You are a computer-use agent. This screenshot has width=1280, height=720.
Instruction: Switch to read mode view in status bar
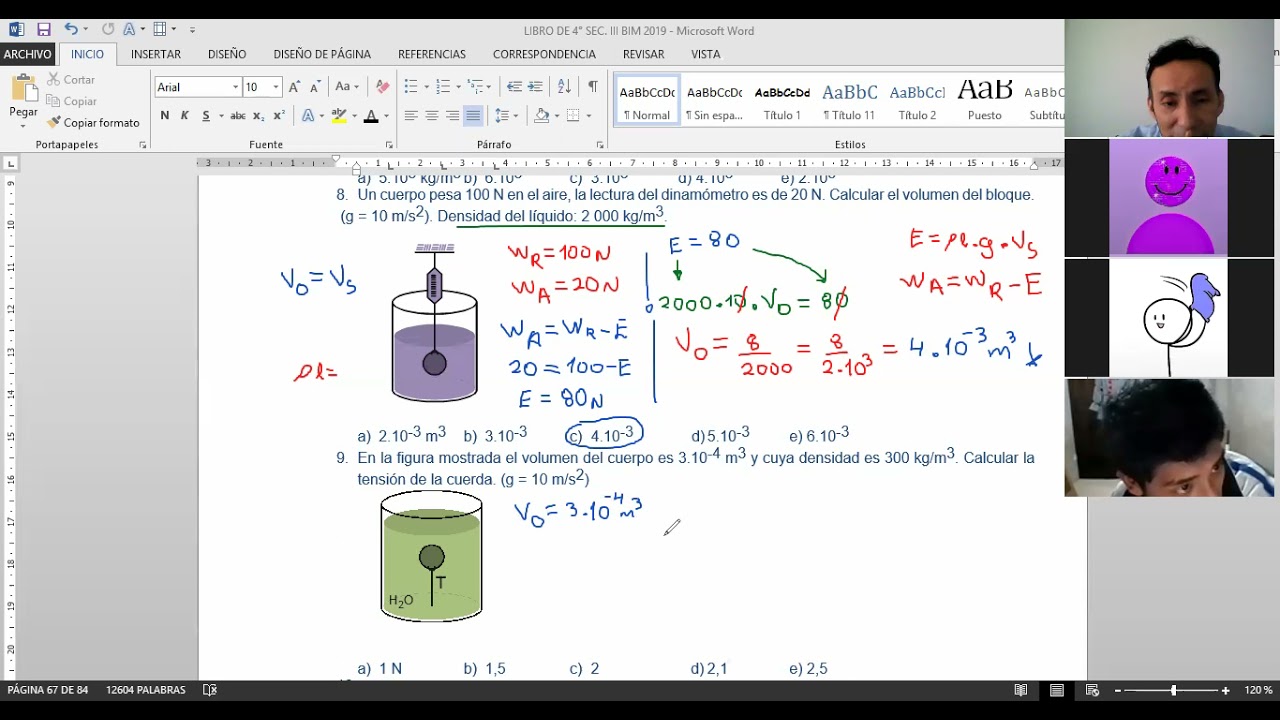coord(1021,690)
